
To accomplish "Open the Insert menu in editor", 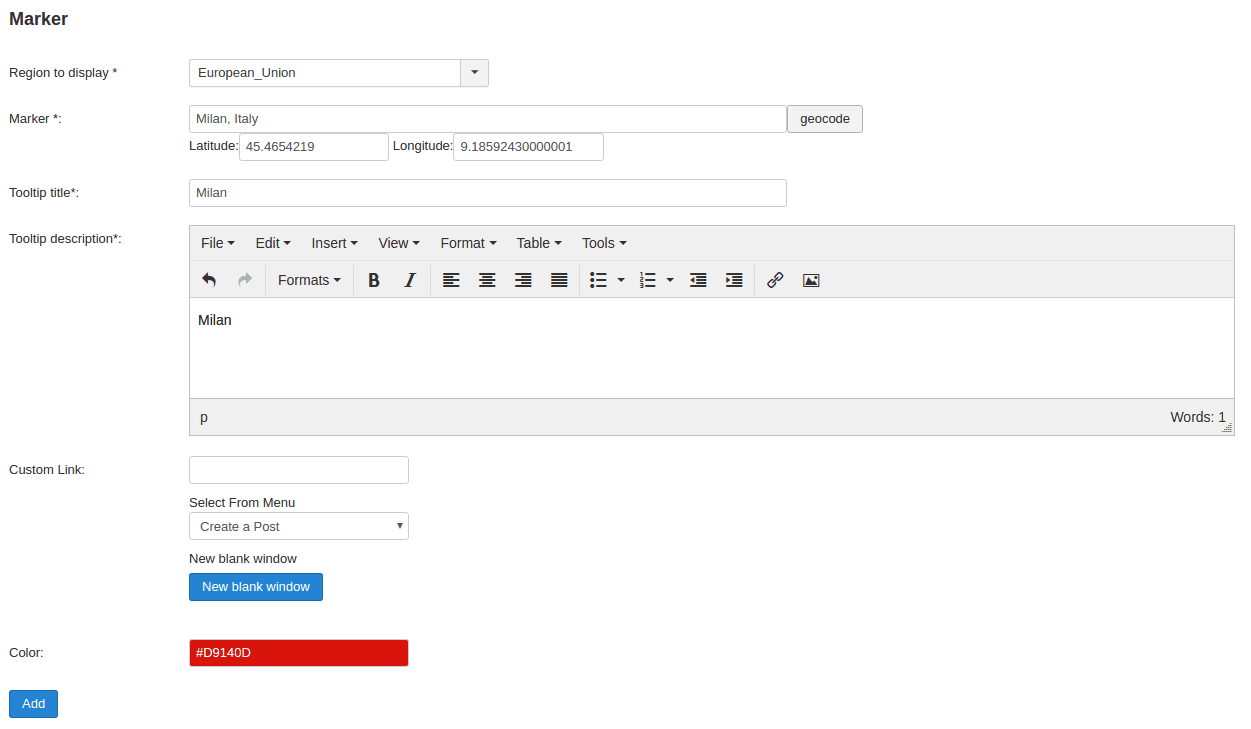I will click(334, 243).
